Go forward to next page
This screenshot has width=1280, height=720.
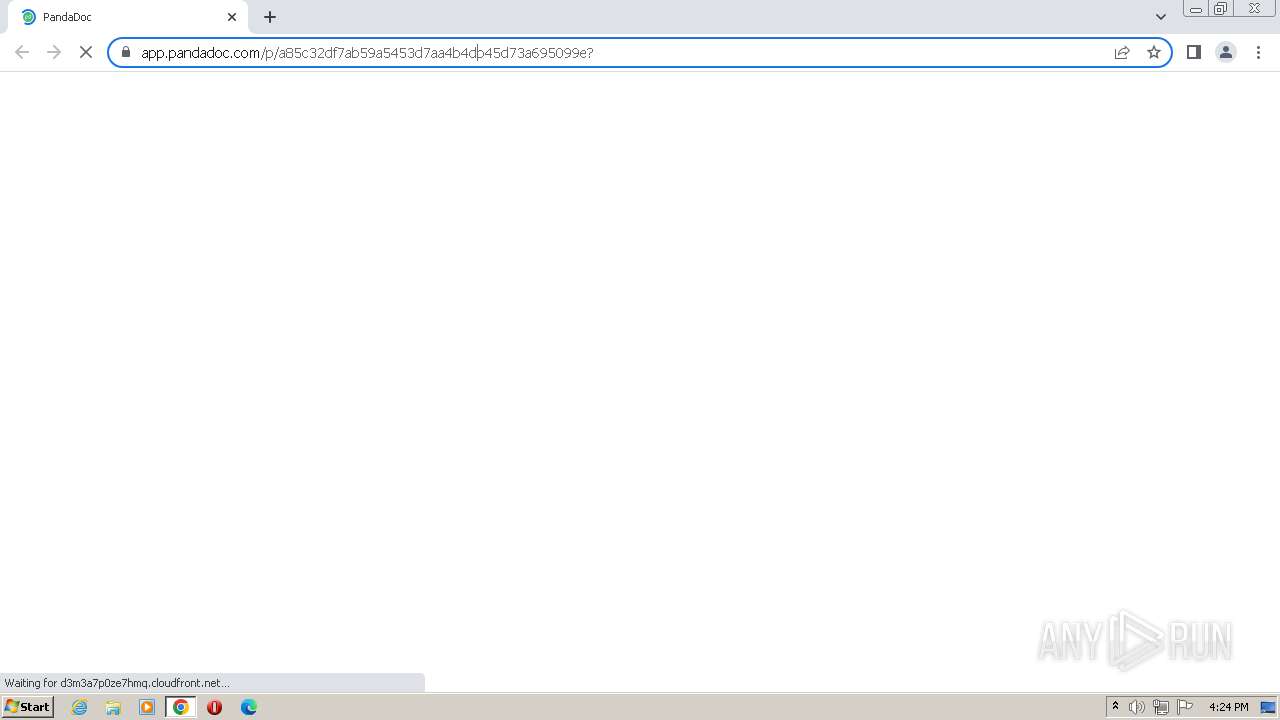(54, 52)
